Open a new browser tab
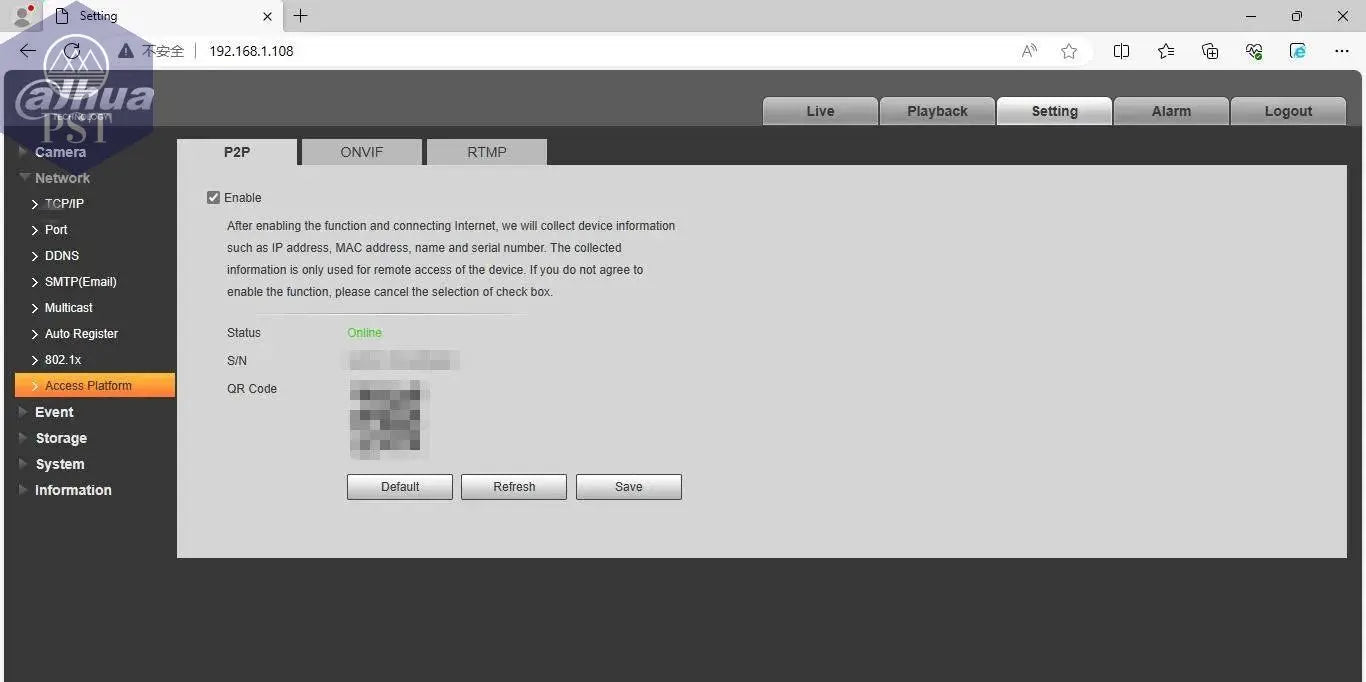1366x682 pixels. point(300,16)
